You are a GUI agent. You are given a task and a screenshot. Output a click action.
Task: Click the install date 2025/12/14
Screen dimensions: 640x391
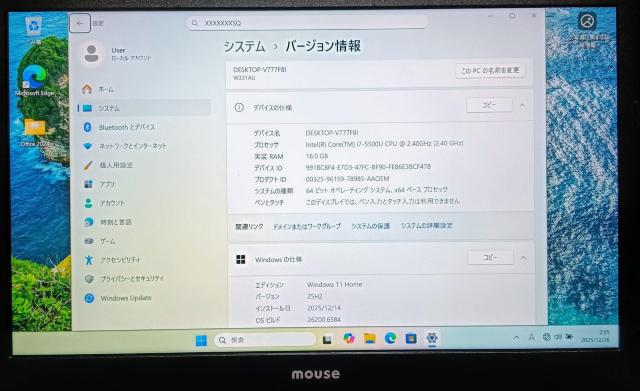324,308
